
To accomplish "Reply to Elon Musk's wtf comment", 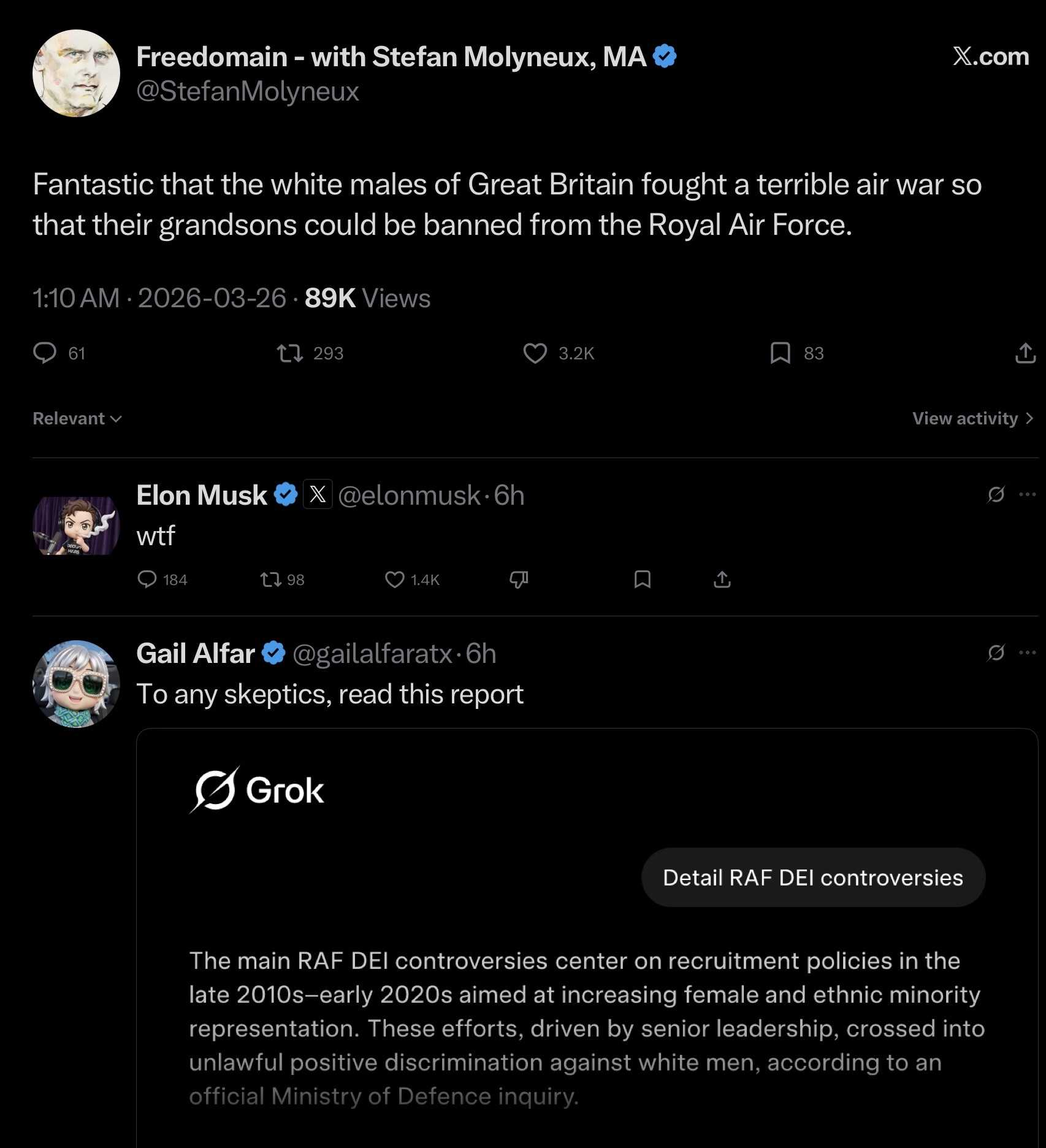I will coord(147,580).
